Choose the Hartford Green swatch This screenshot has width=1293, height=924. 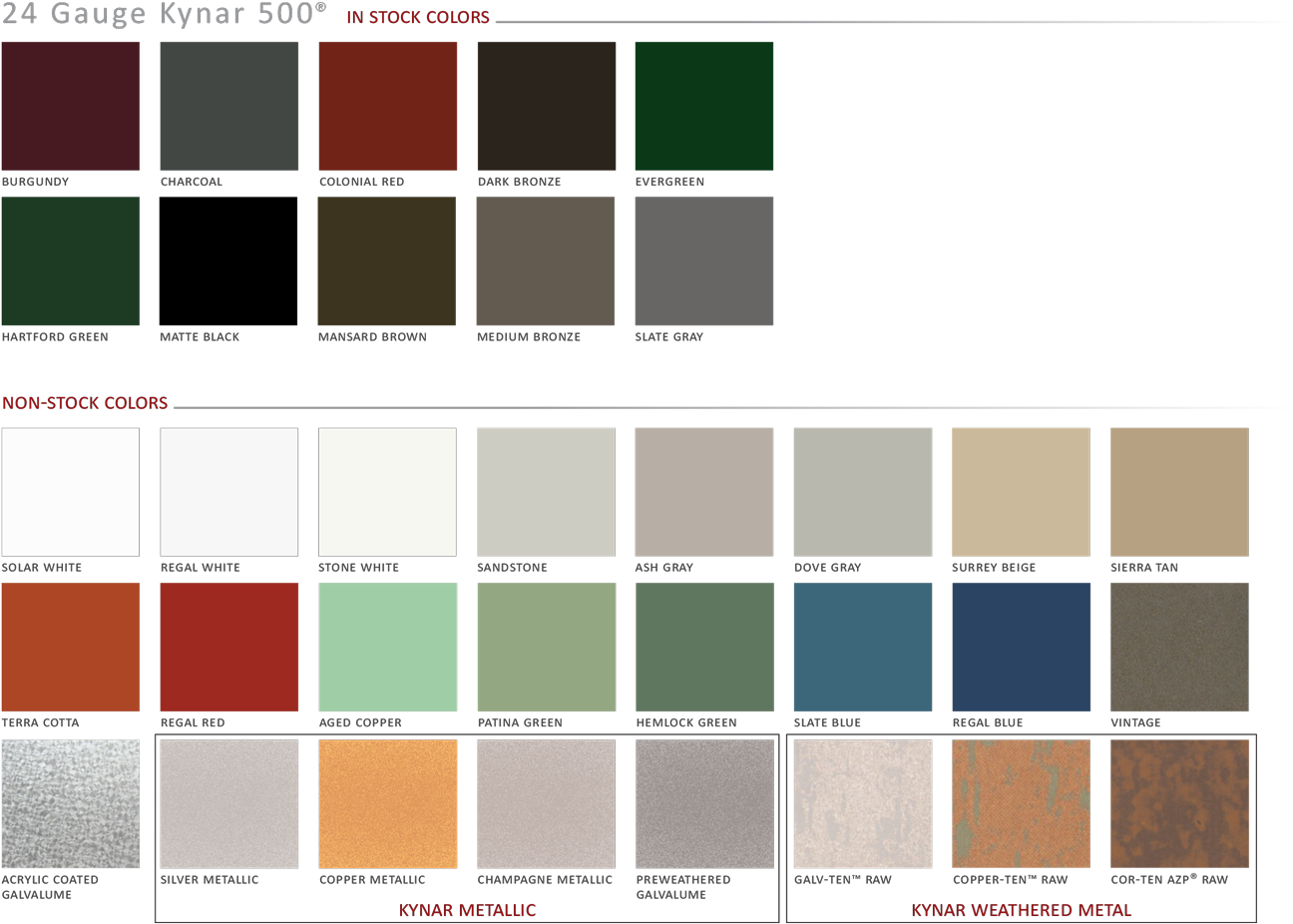tap(71, 260)
